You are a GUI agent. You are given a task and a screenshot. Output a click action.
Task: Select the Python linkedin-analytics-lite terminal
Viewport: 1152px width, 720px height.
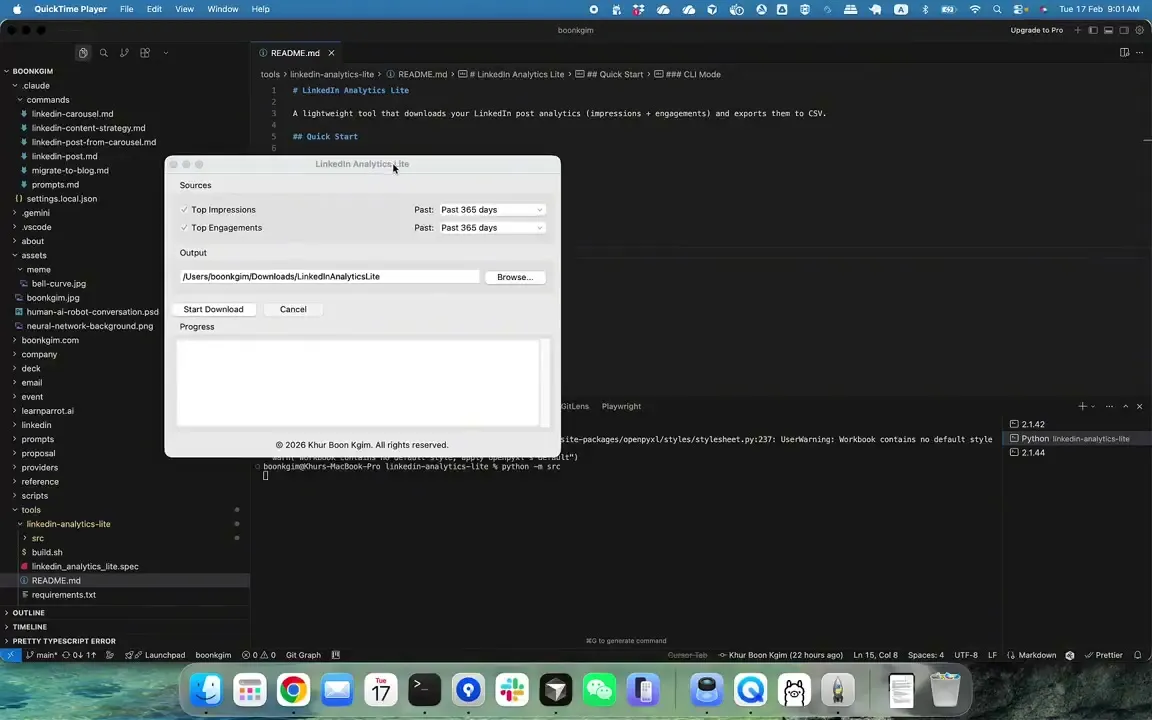tap(1076, 439)
